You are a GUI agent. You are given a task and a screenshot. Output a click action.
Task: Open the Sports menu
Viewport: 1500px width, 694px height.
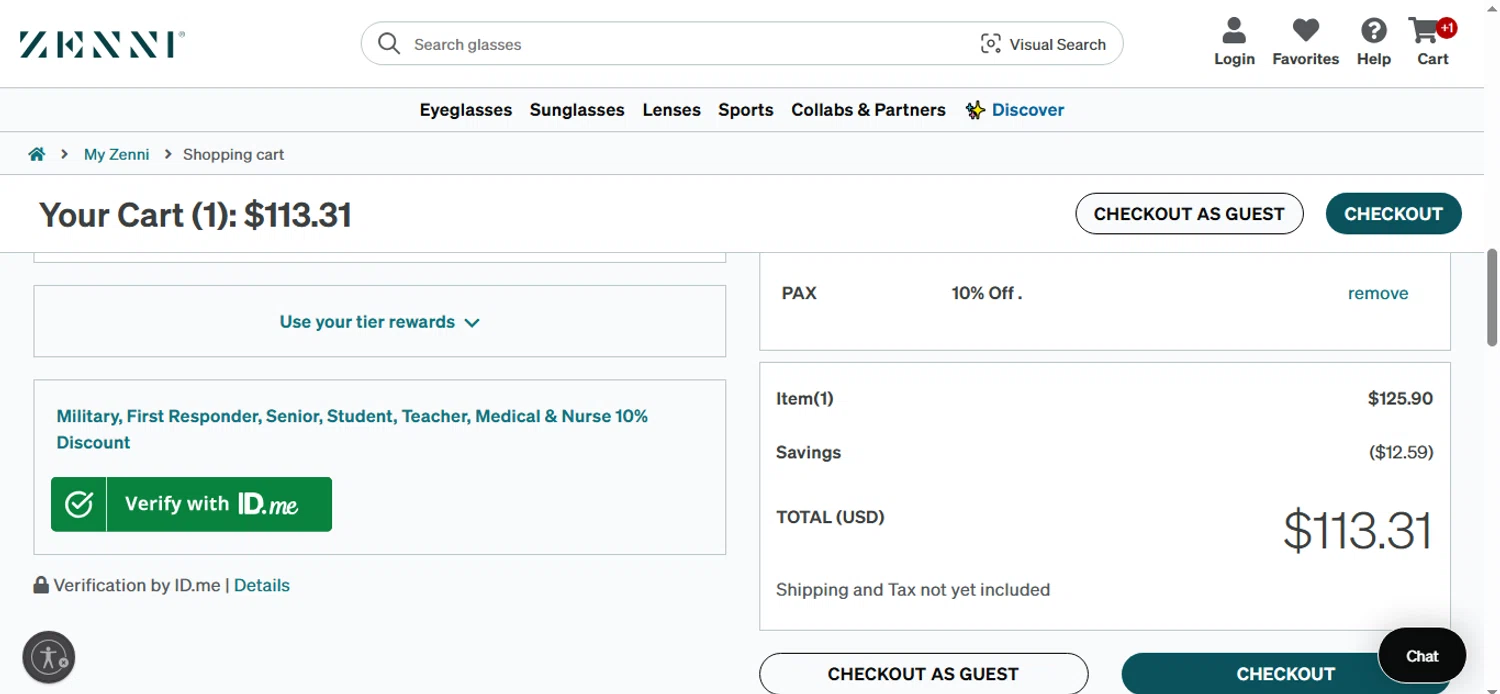coord(746,110)
